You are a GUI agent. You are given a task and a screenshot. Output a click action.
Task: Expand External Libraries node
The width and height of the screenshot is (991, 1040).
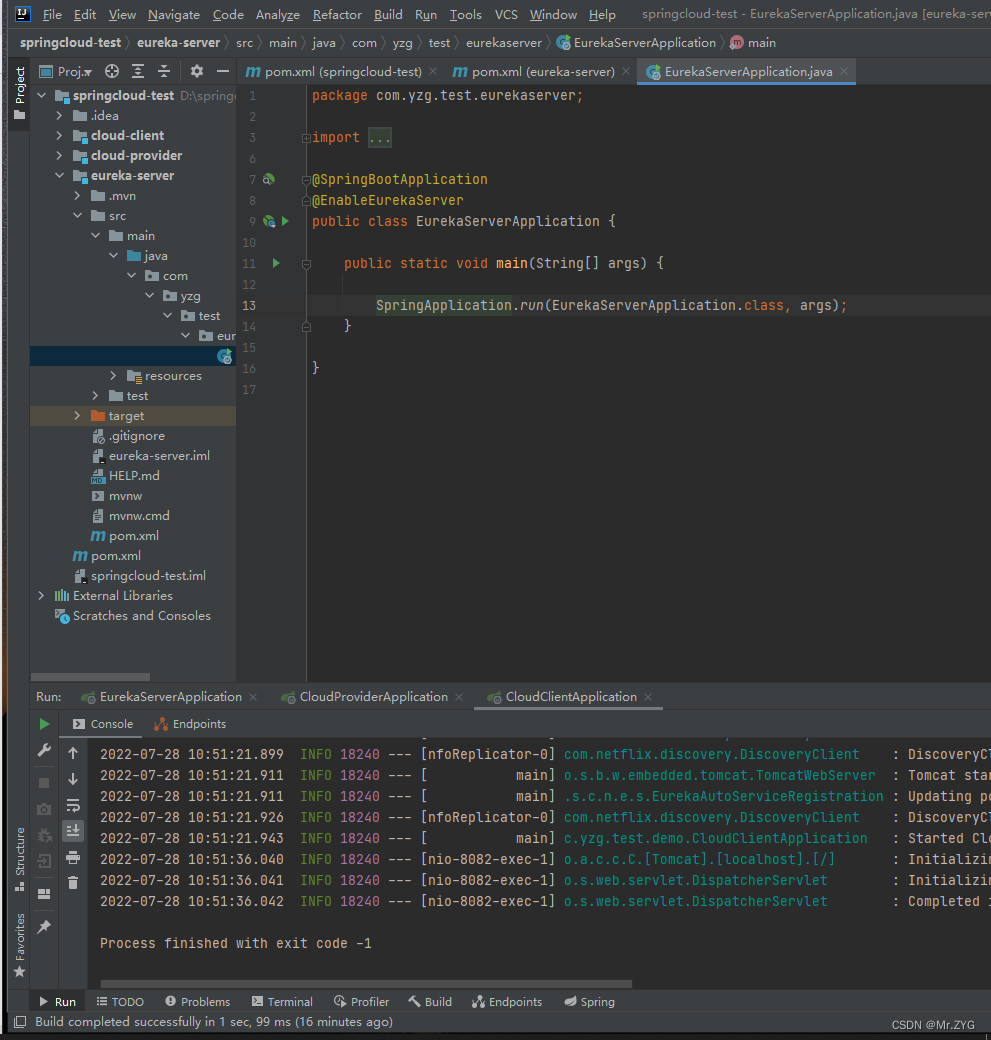pyautogui.click(x=42, y=596)
